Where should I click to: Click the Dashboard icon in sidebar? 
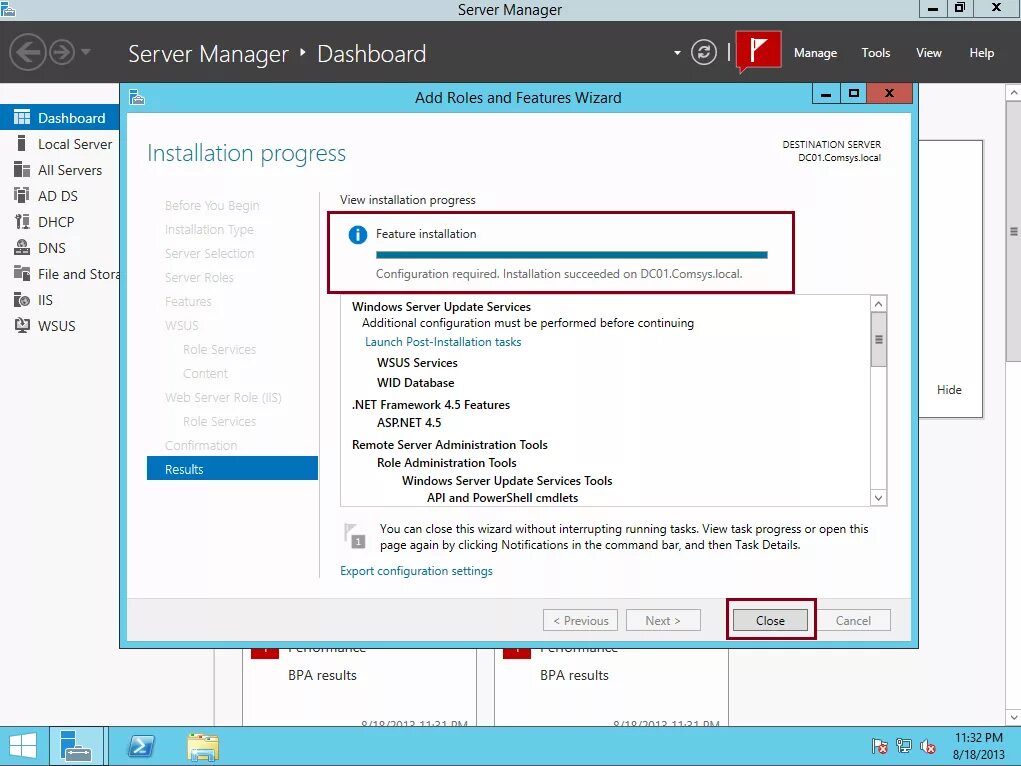pos(21,117)
